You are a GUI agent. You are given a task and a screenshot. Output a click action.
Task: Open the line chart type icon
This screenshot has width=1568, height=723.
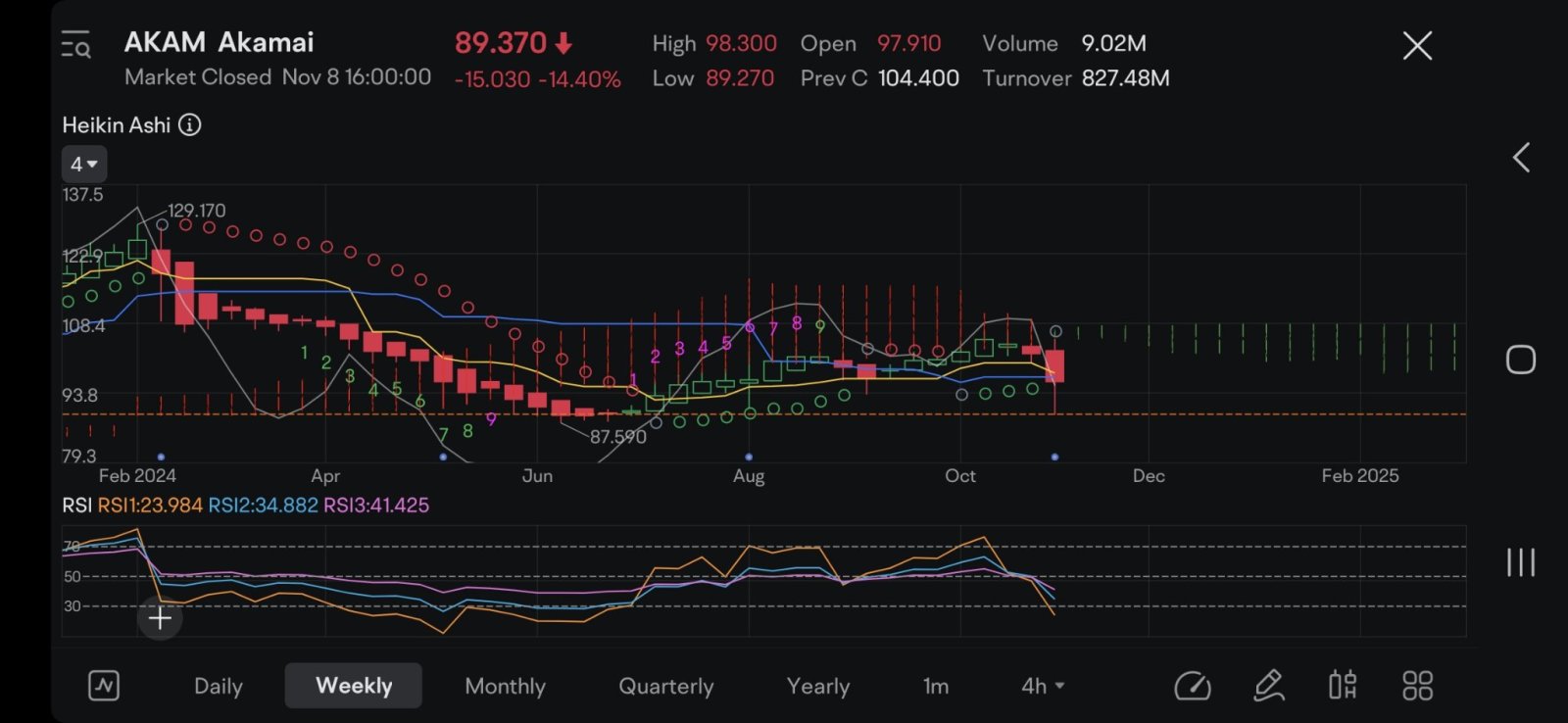point(104,686)
